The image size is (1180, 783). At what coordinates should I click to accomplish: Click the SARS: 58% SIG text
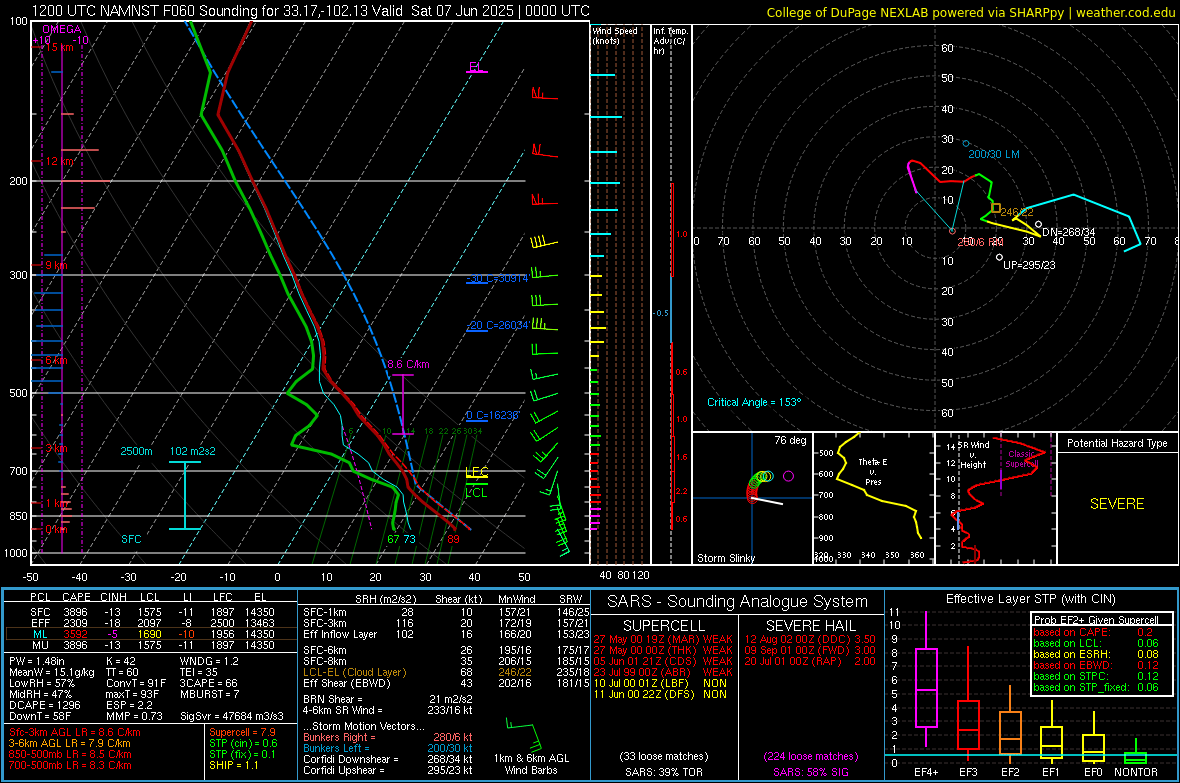[810, 772]
